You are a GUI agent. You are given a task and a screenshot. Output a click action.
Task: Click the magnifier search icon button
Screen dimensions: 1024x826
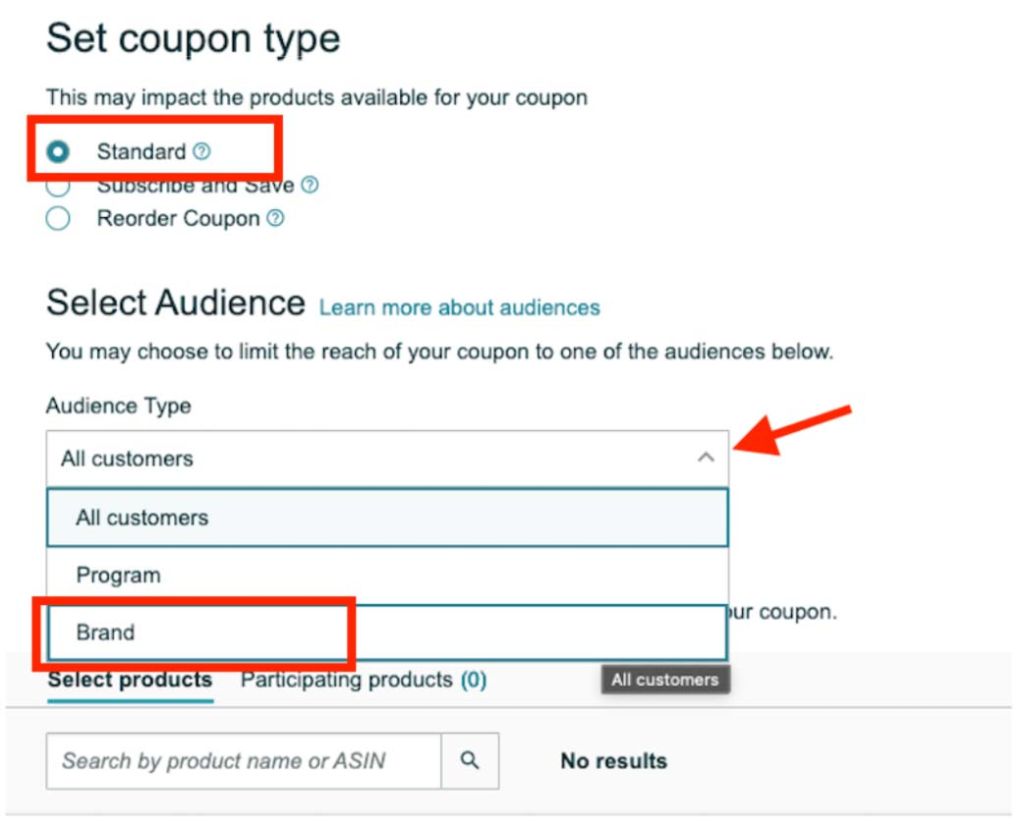470,761
